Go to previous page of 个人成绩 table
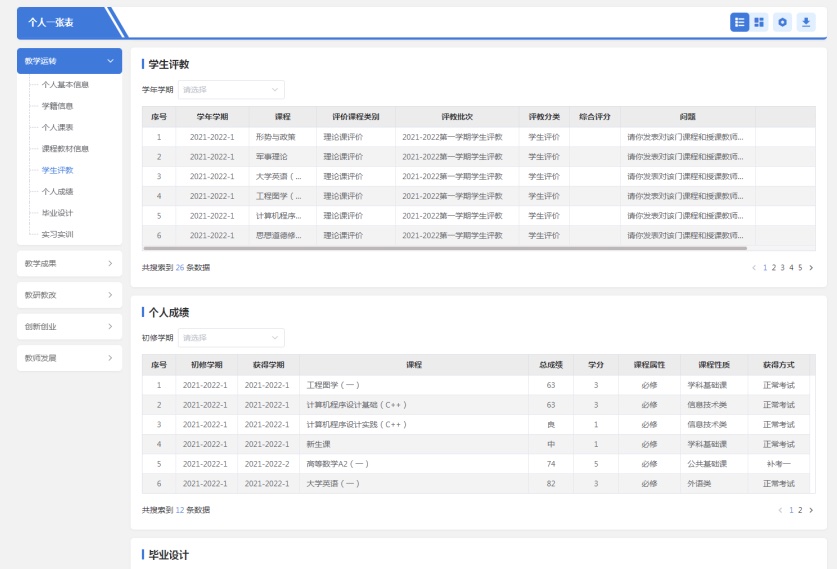Viewport: 837px width, 569px height. click(780, 510)
